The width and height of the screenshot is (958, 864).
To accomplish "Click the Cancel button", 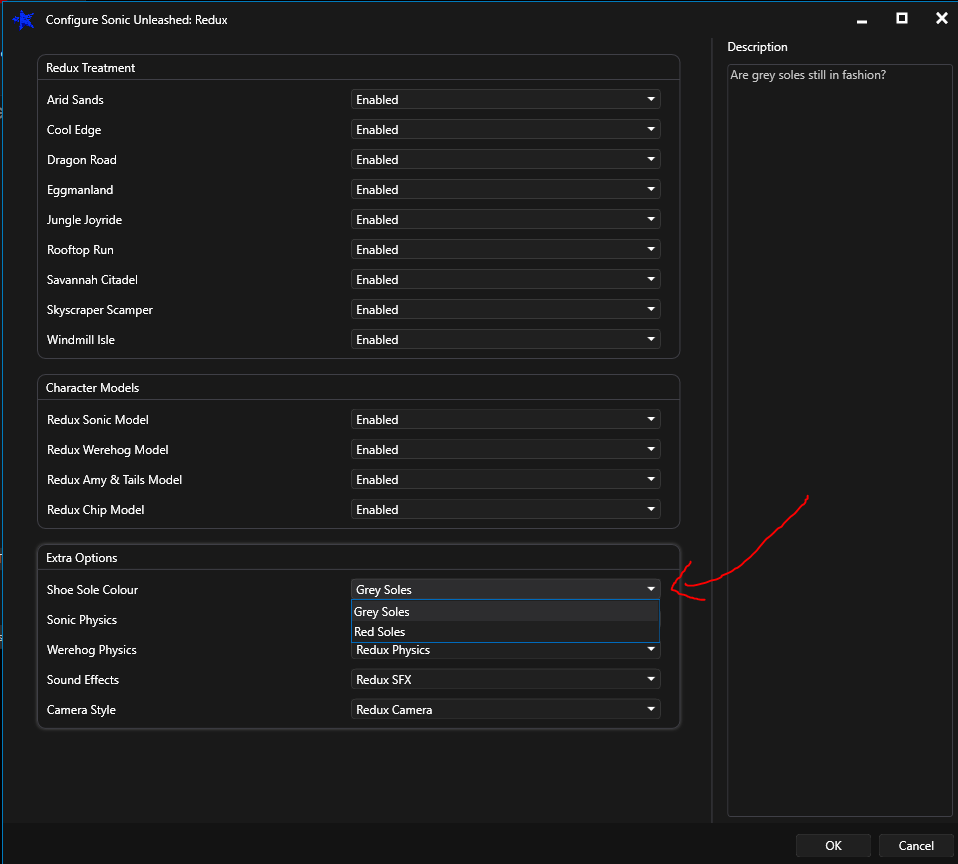I will (915, 845).
